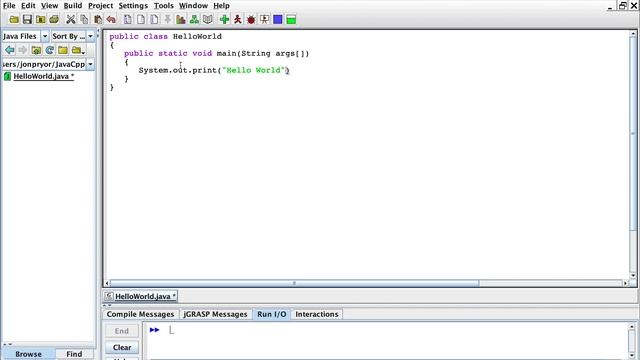The width and height of the screenshot is (640, 360).
Task: Click the olive open-folders toolbar icon
Action: (x=54, y=19)
